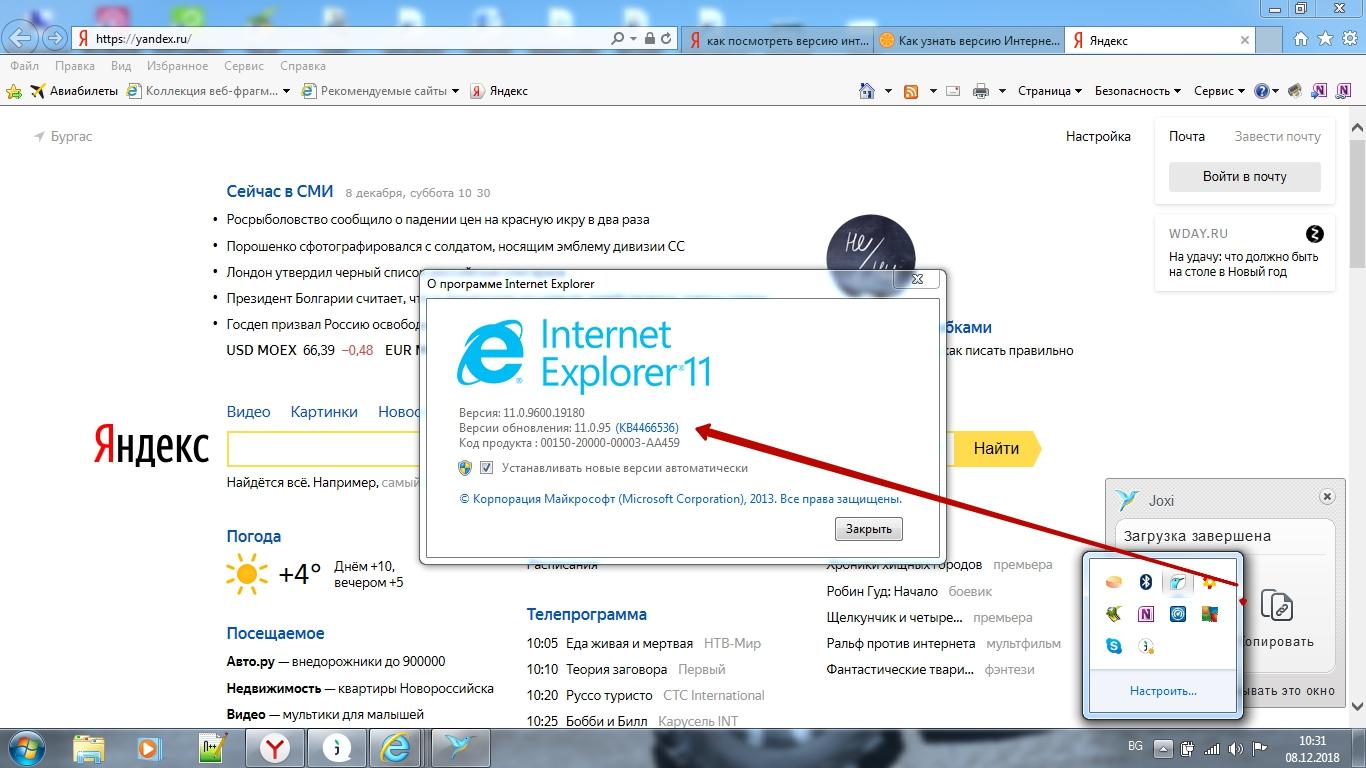Open the Windows Explorer folder on the taskbar
The width and height of the screenshot is (1366, 768).
click(89, 748)
